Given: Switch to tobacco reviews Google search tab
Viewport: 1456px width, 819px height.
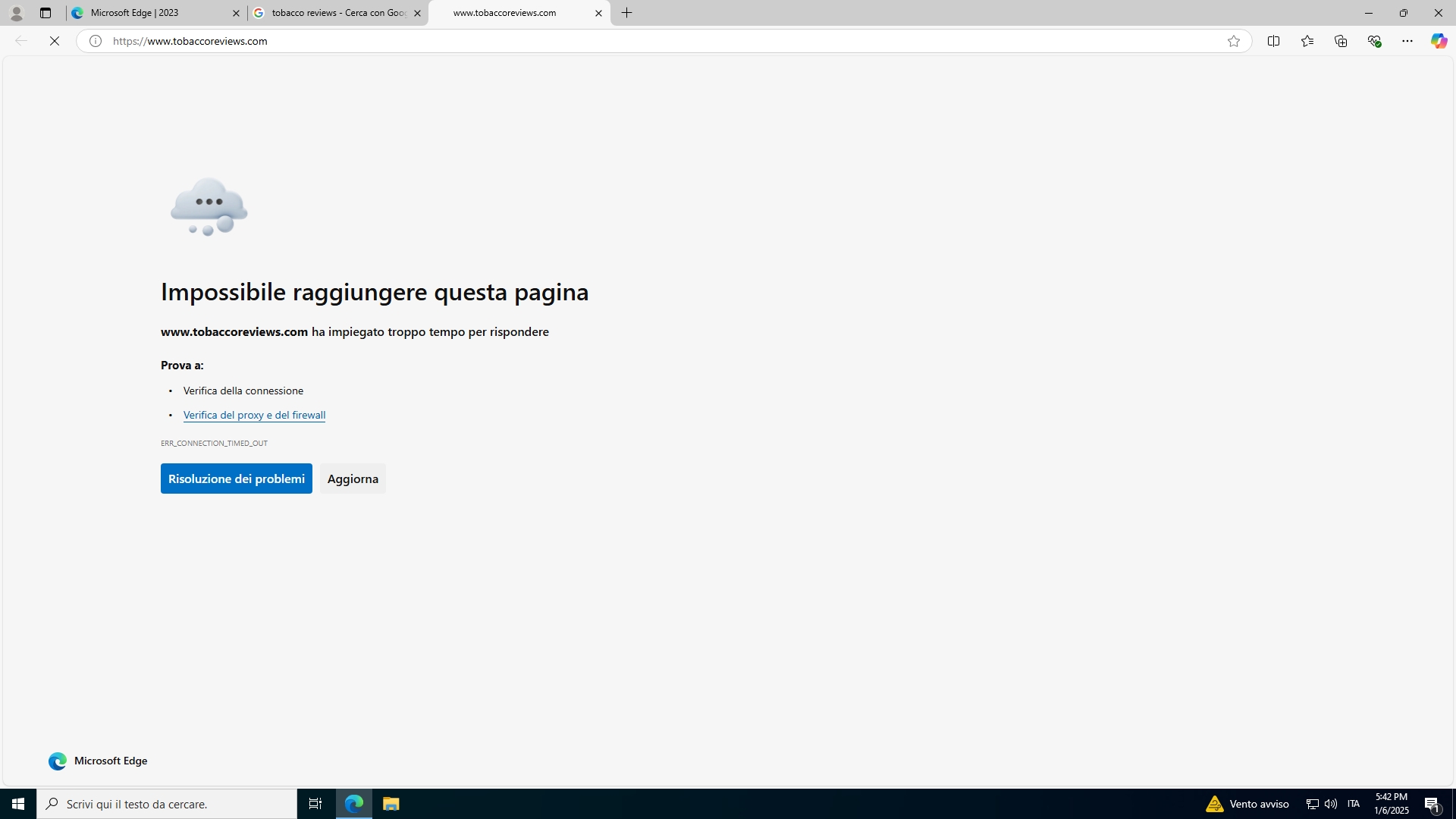Looking at the screenshot, I should pos(337,13).
